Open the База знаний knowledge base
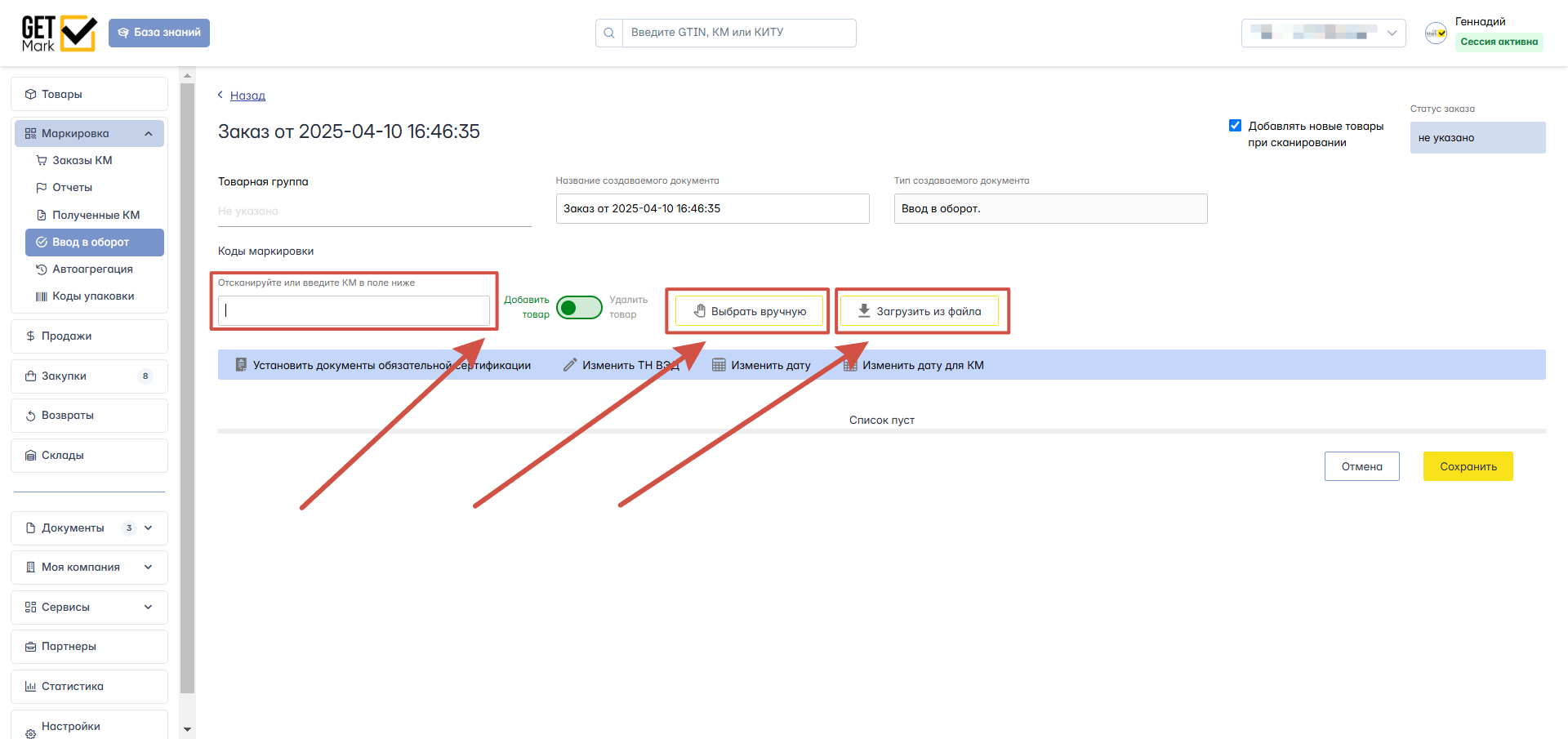The height and width of the screenshot is (739, 1568). tap(159, 33)
